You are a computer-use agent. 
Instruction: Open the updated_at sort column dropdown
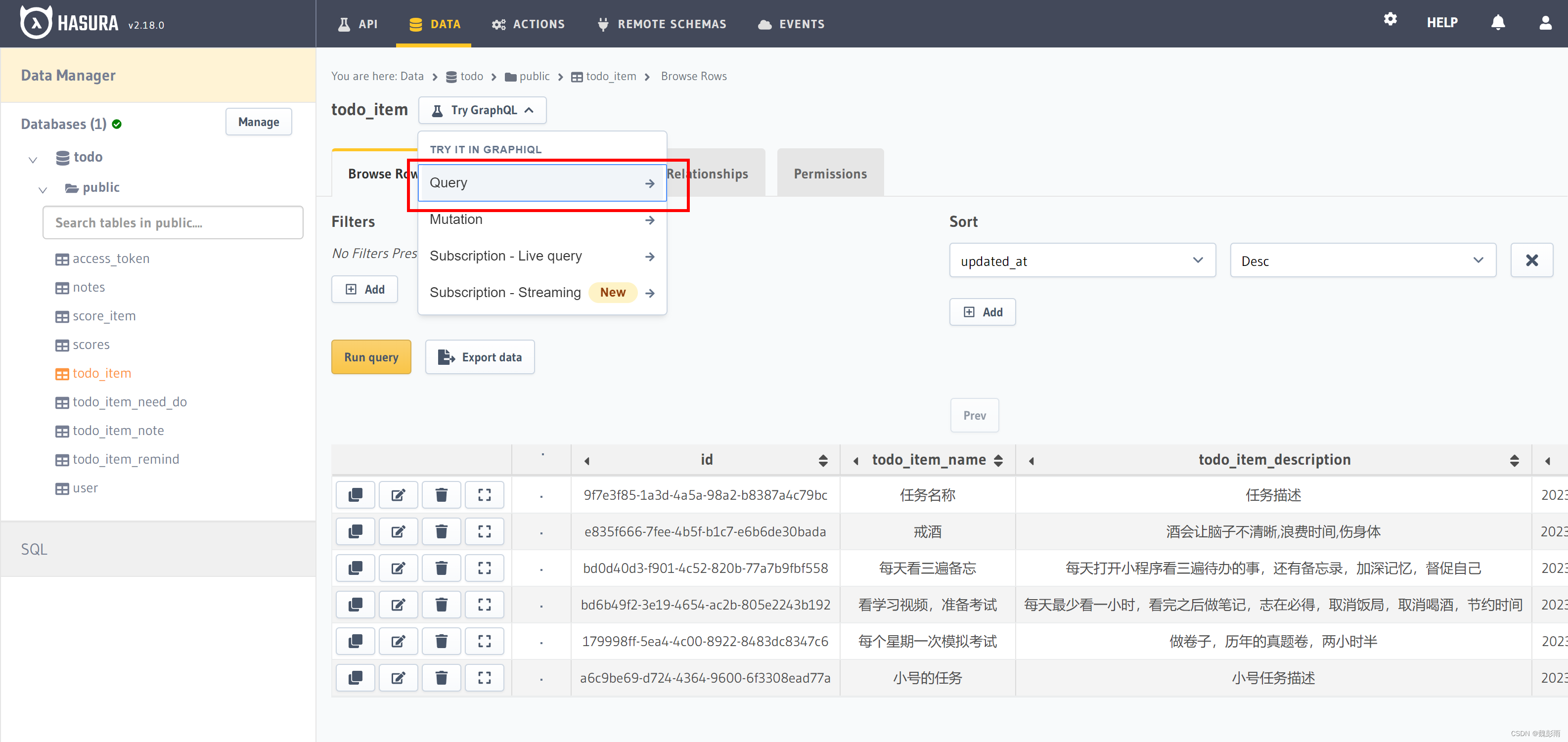[x=1081, y=261]
